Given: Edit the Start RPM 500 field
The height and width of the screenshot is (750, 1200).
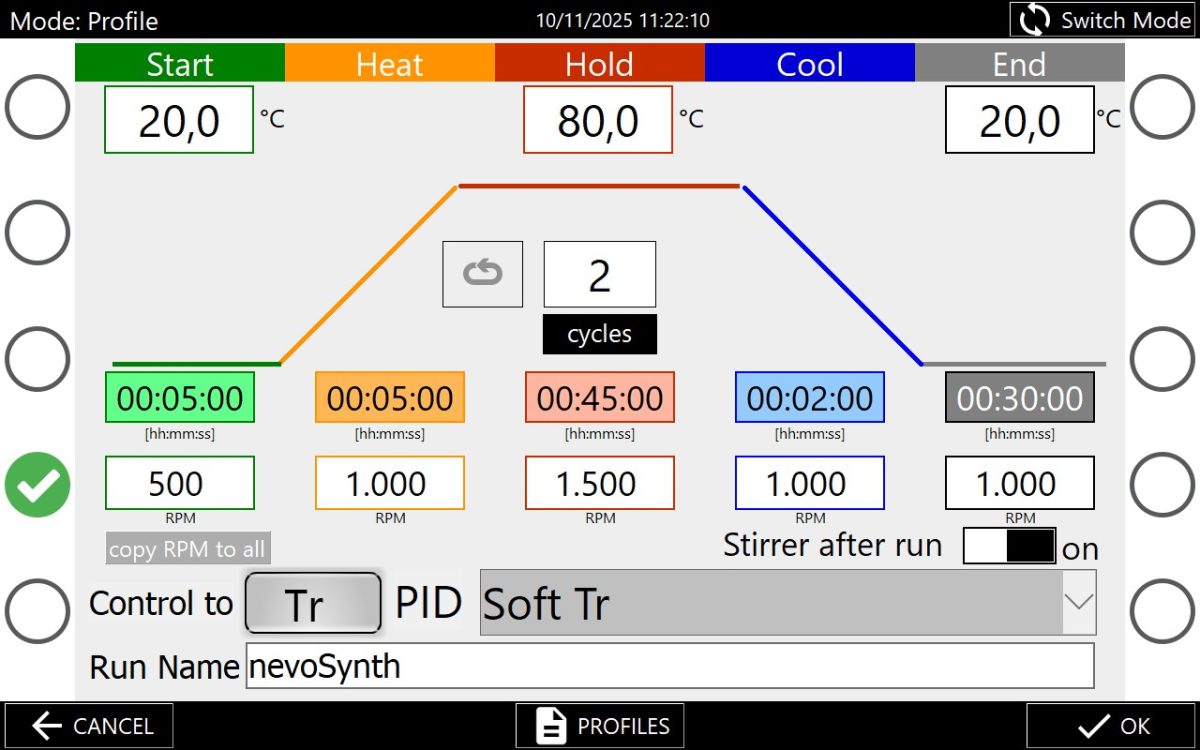Looking at the screenshot, I should pos(179,484).
